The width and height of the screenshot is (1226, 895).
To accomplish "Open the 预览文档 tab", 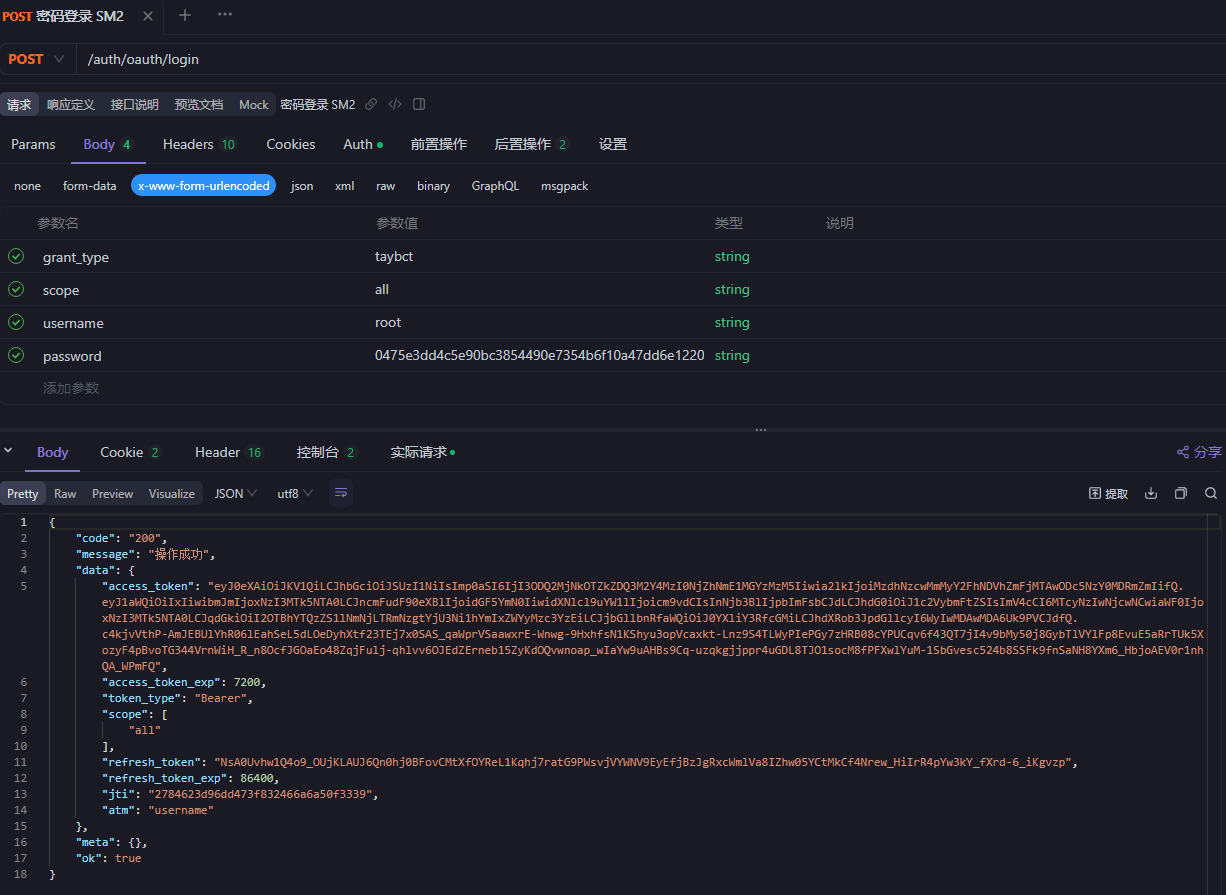I will tap(199, 104).
